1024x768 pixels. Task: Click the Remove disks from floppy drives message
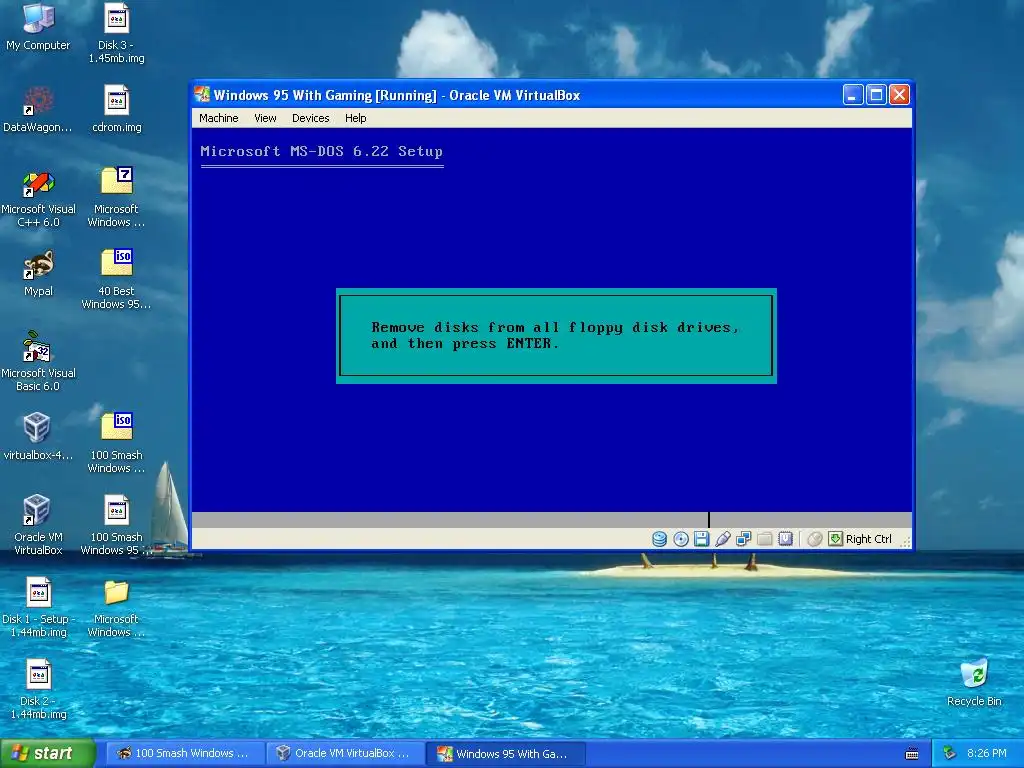pyautogui.click(x=555, y=335)
